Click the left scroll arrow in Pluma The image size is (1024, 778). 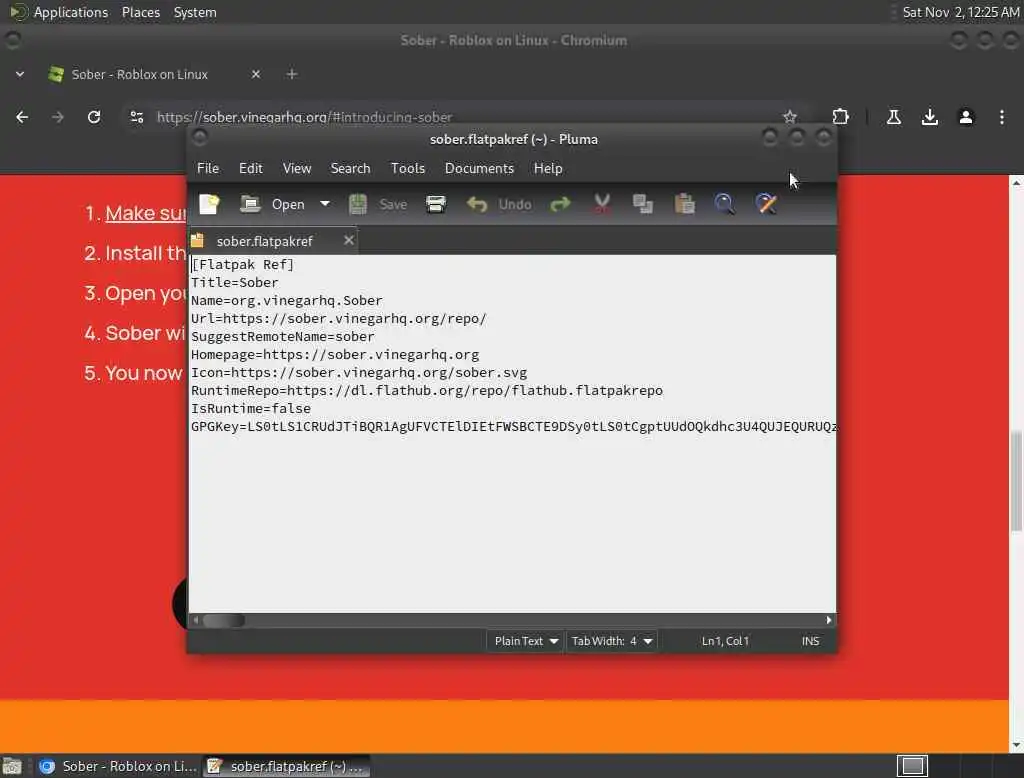196,620
